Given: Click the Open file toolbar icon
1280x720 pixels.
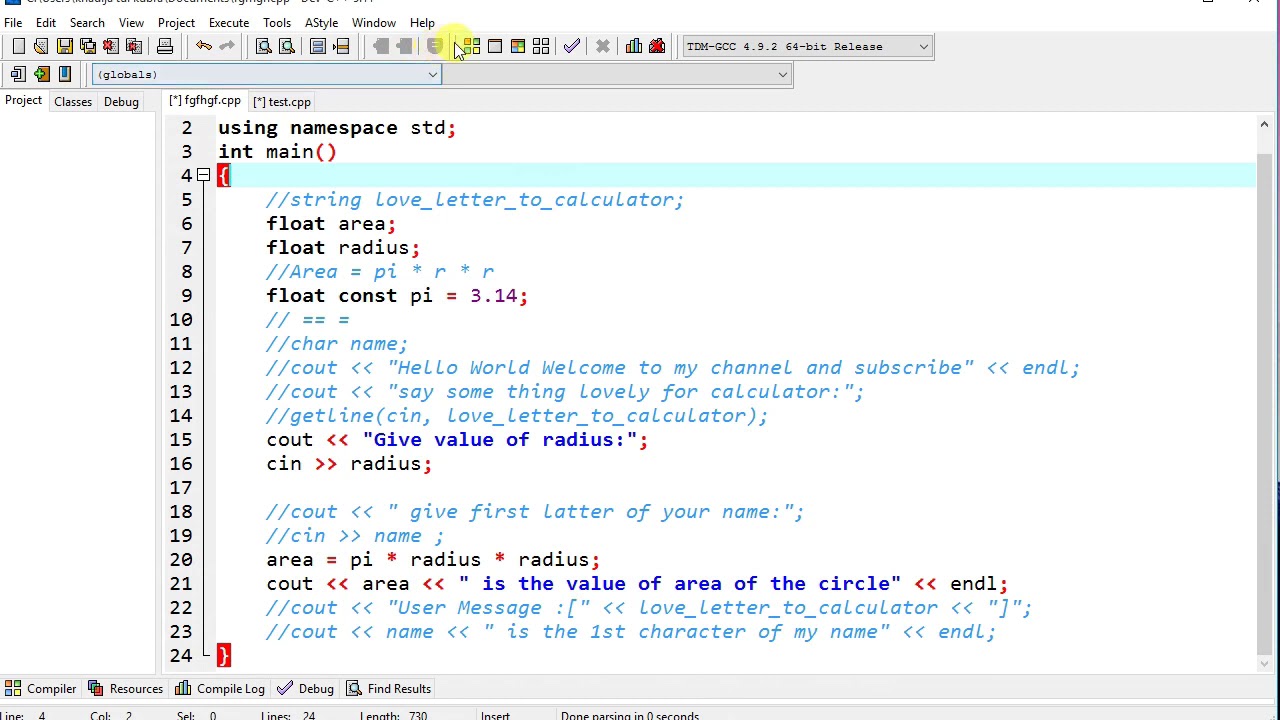Looking at the screenshot, I should pyautogui.click(x=41, y=46).
